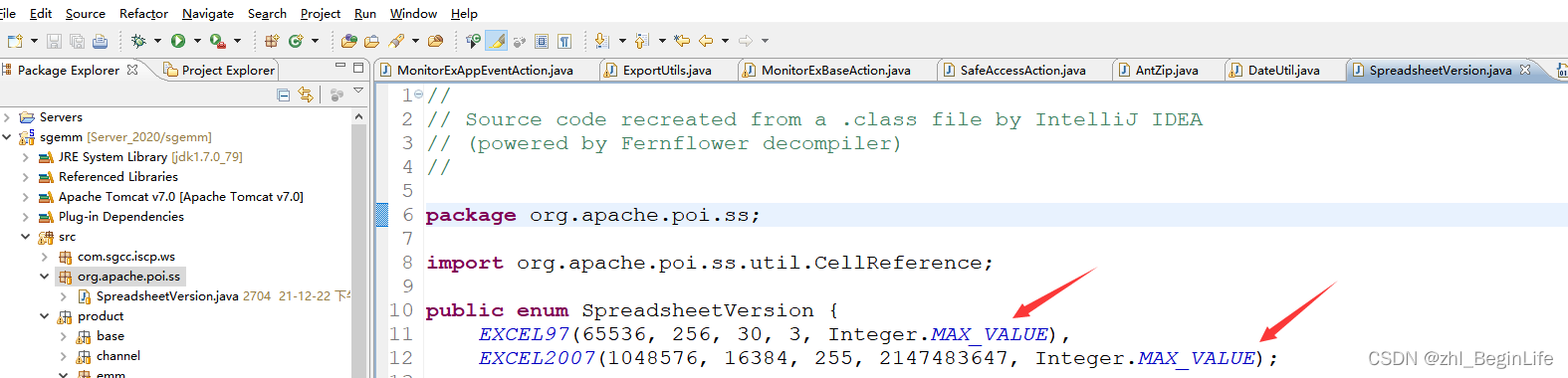Expand JRE System Library node
The width and height of the screenshot is (1568, 378).
click(25, 157)
